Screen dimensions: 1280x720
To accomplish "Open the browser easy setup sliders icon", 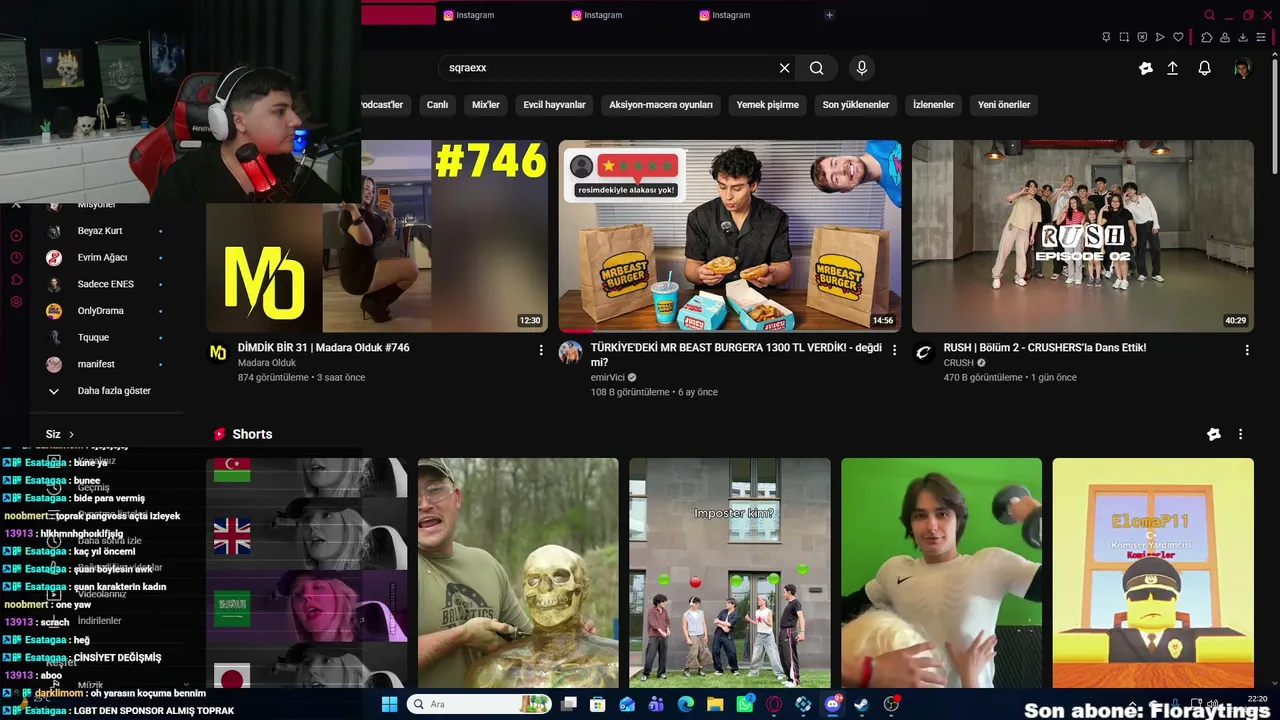I will coord(1261,37).
